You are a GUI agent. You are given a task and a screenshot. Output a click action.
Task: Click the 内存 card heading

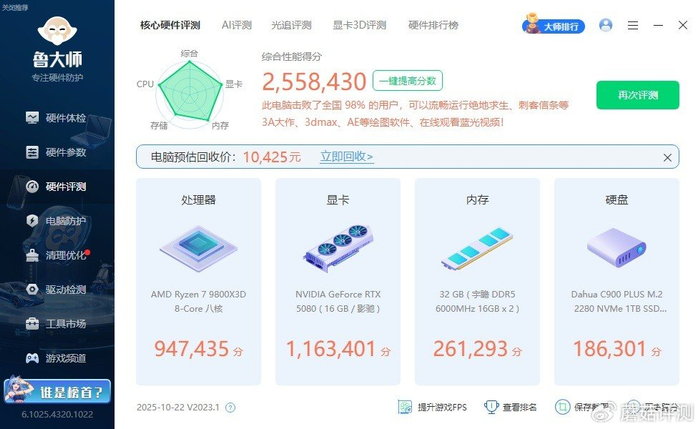point(477,200)
